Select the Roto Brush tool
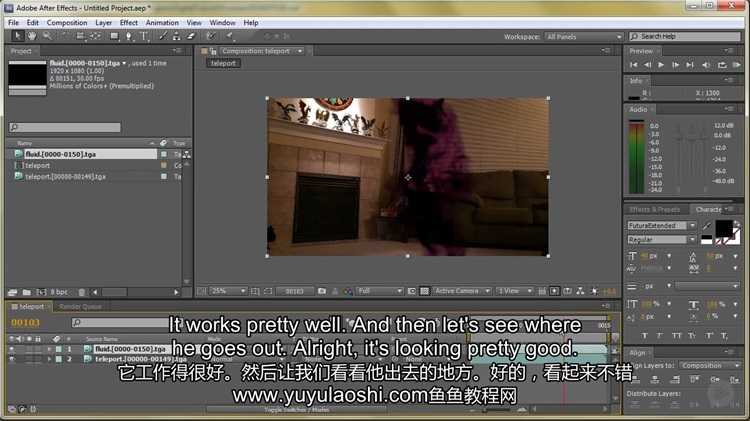This screenshot has height=421, width=750. 211,36
